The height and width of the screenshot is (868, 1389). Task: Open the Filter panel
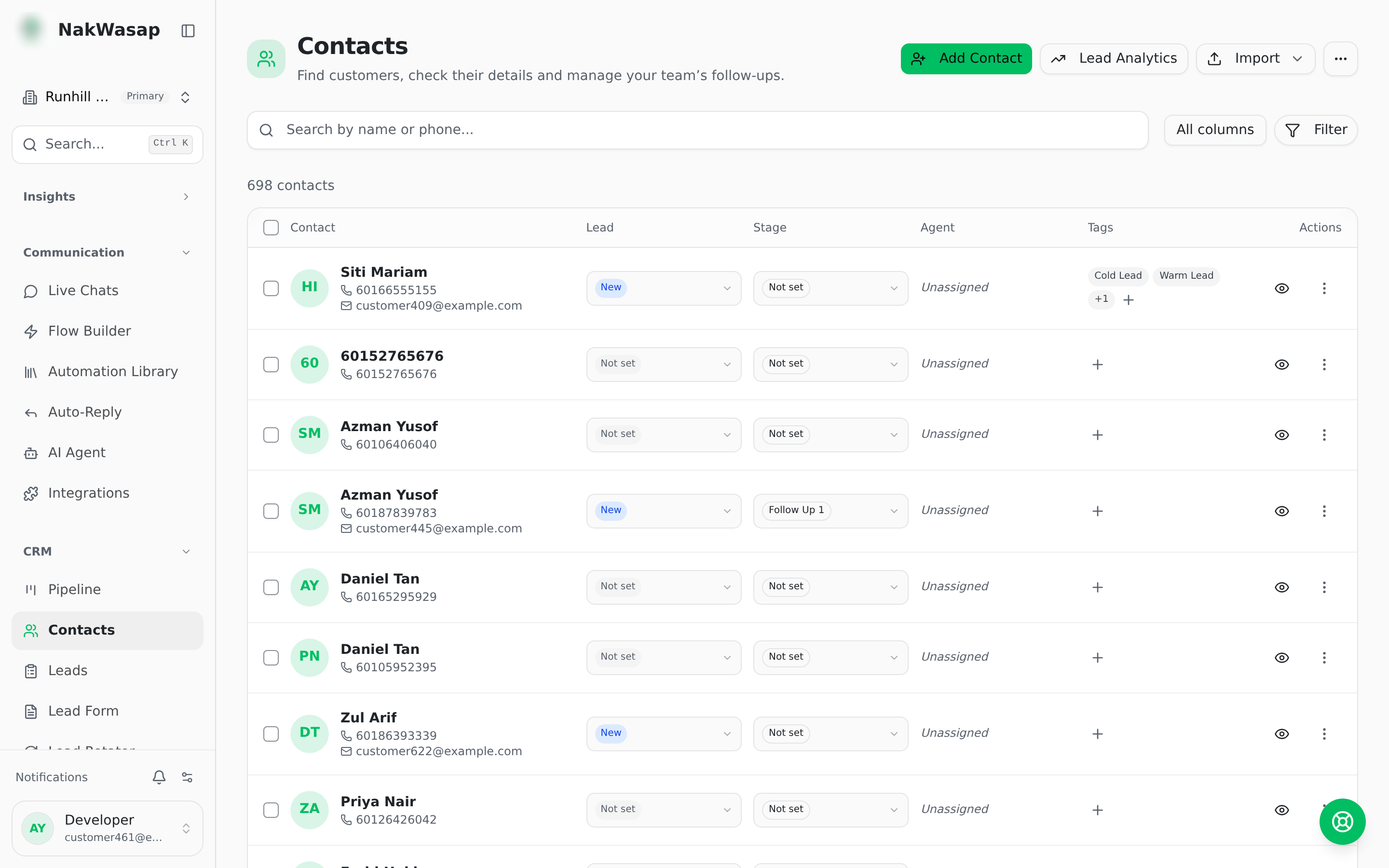coord(1316,130)
